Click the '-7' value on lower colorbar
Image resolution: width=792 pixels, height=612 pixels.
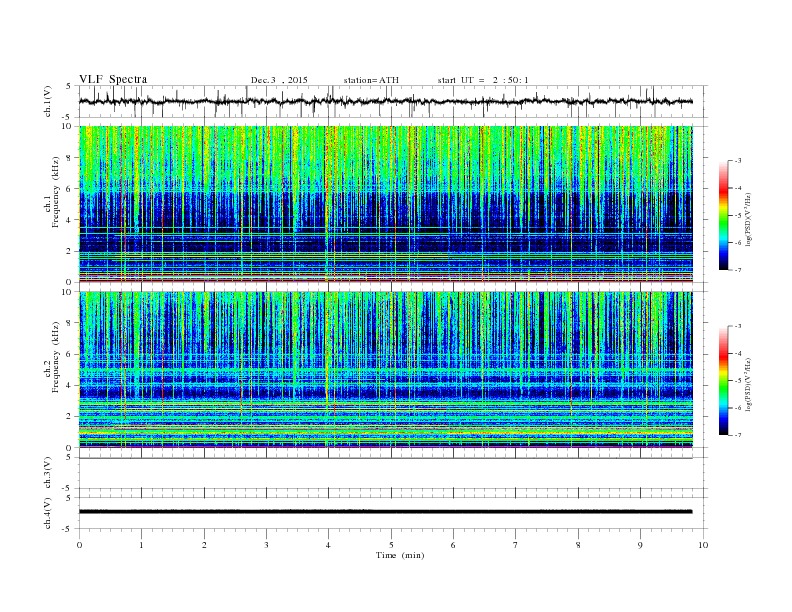click(x=737, y=435)
